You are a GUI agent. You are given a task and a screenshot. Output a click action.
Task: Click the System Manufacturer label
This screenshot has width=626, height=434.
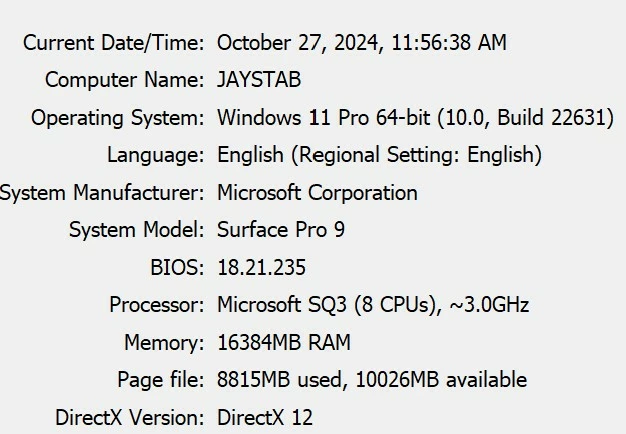[x=102, y=193]
